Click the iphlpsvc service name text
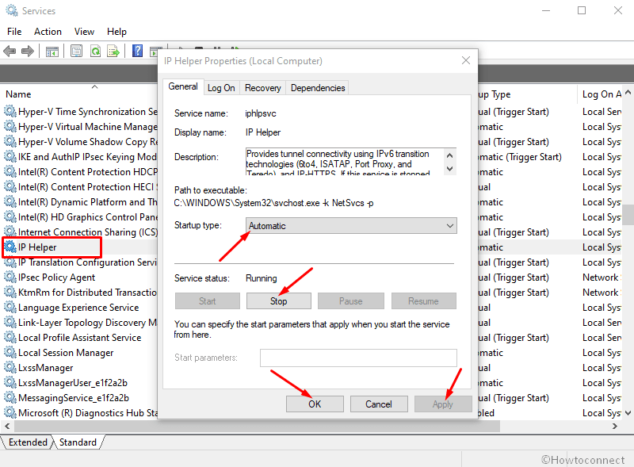 tap(261, 114)
